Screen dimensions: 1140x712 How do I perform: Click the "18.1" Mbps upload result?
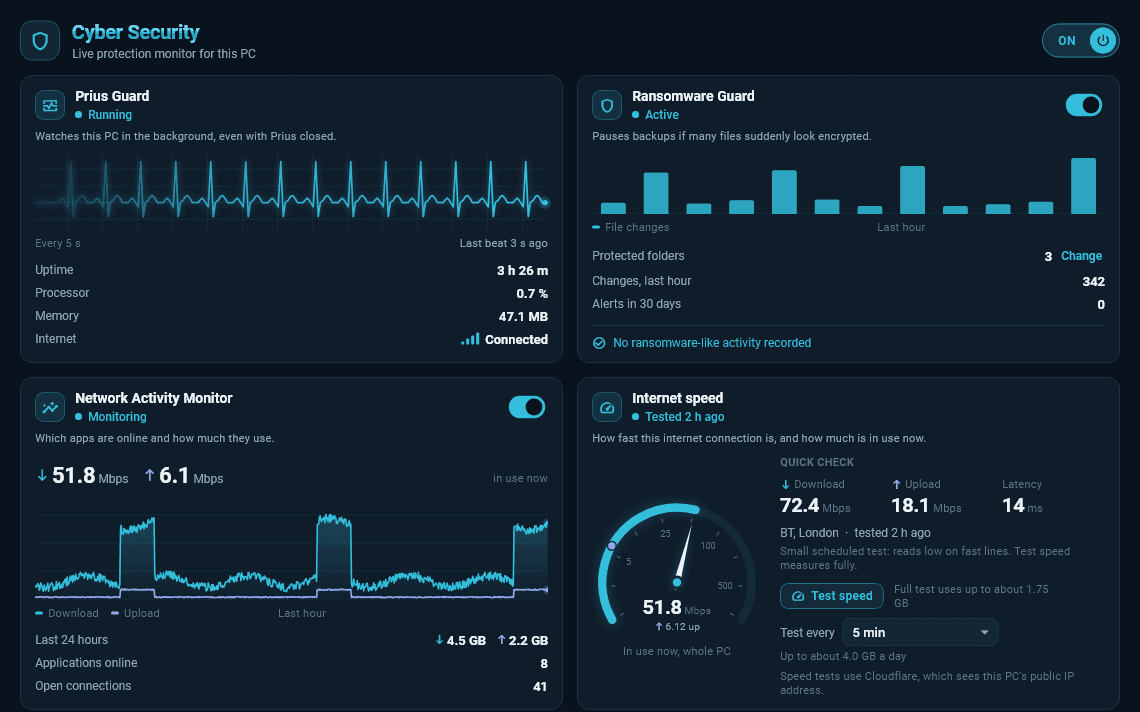click(x=910, y=505)
